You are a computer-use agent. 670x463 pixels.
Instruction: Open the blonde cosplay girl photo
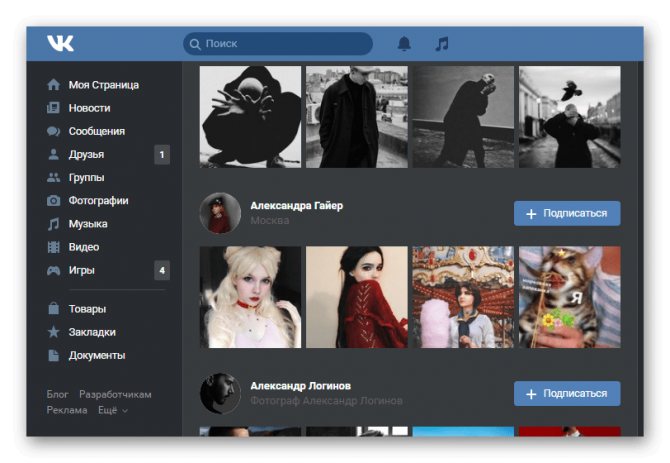point(250,297)
